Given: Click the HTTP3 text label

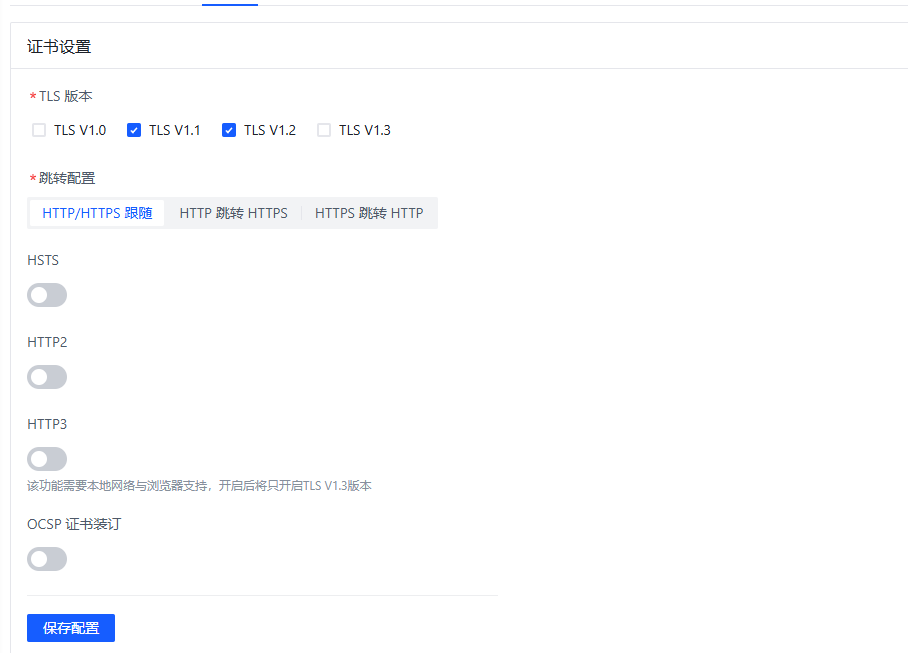Looking at the screenshot, I should 47,425.
